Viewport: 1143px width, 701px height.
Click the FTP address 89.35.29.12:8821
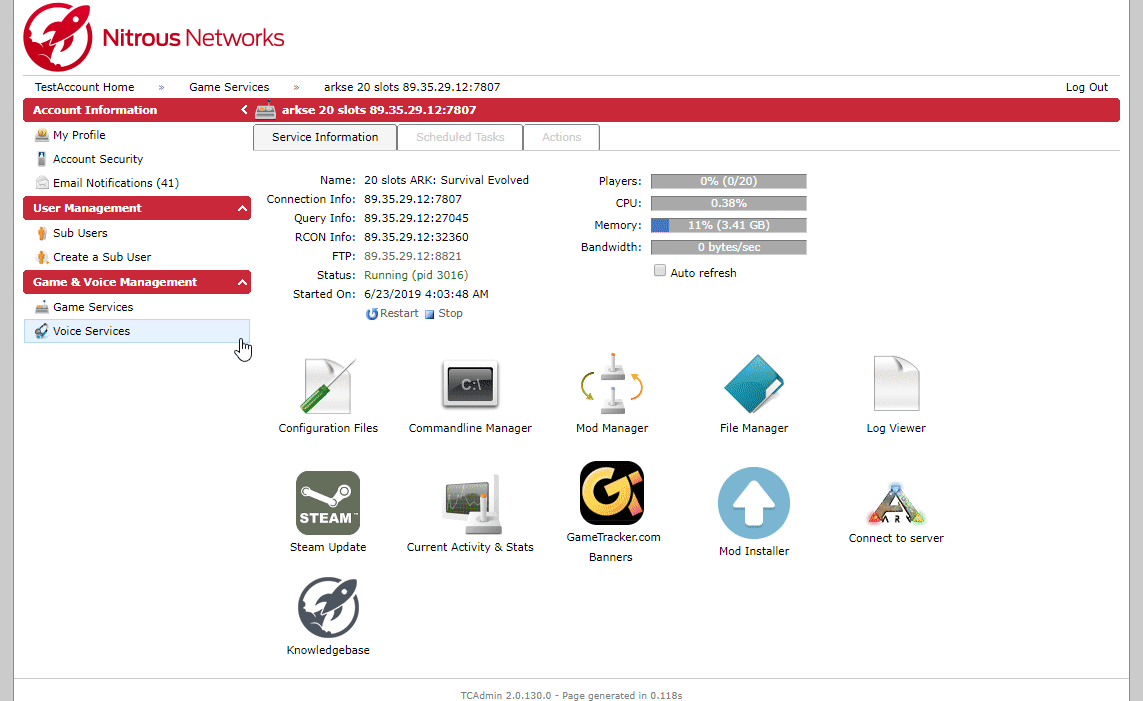(413, 256)
